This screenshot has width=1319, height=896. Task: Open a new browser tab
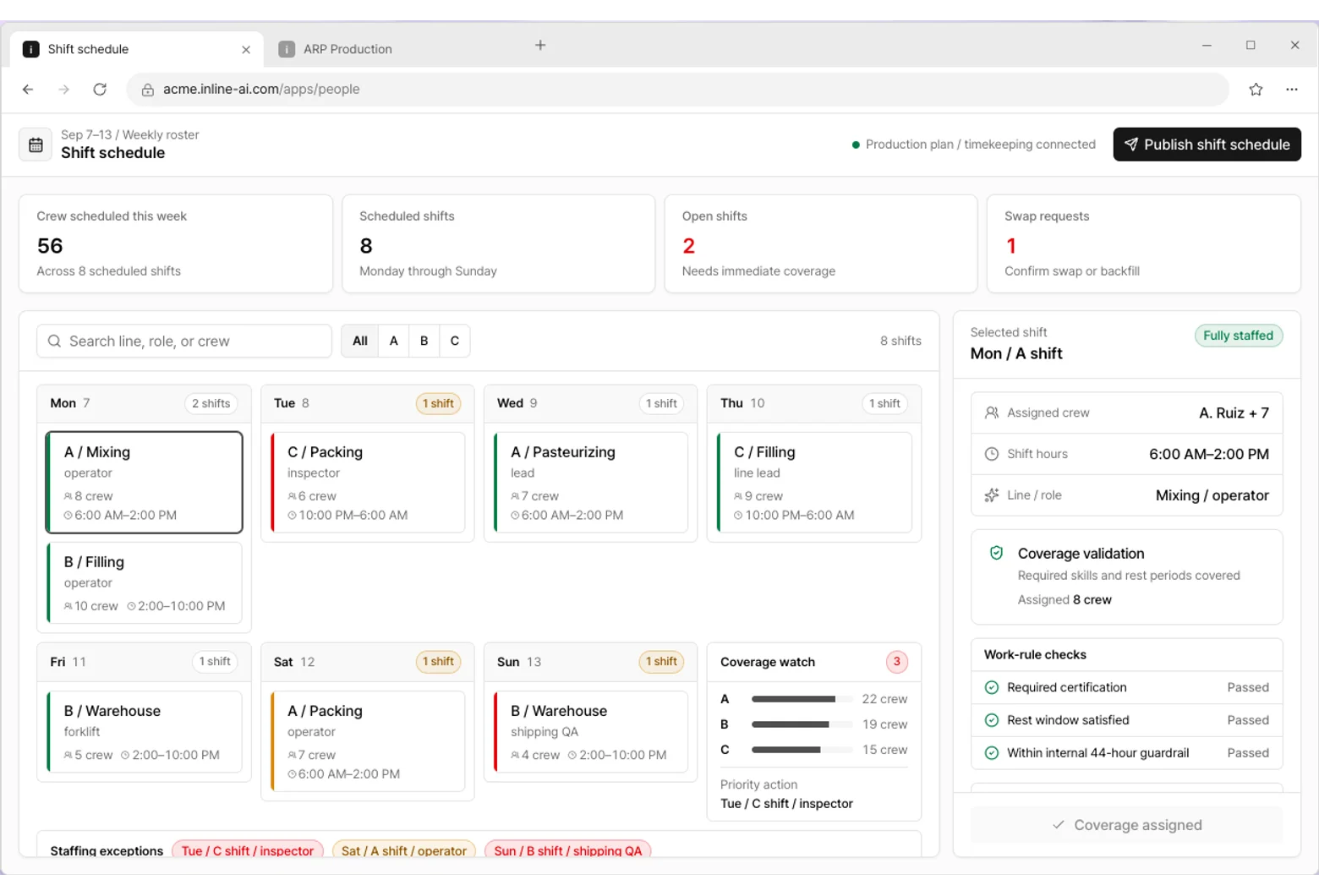click(x=540, y=45)
